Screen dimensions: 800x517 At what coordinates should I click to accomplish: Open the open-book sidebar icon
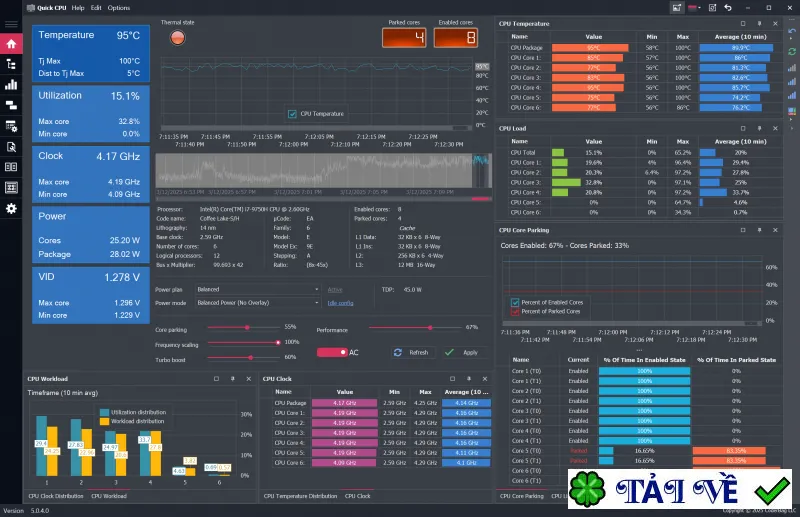(11, 167)
